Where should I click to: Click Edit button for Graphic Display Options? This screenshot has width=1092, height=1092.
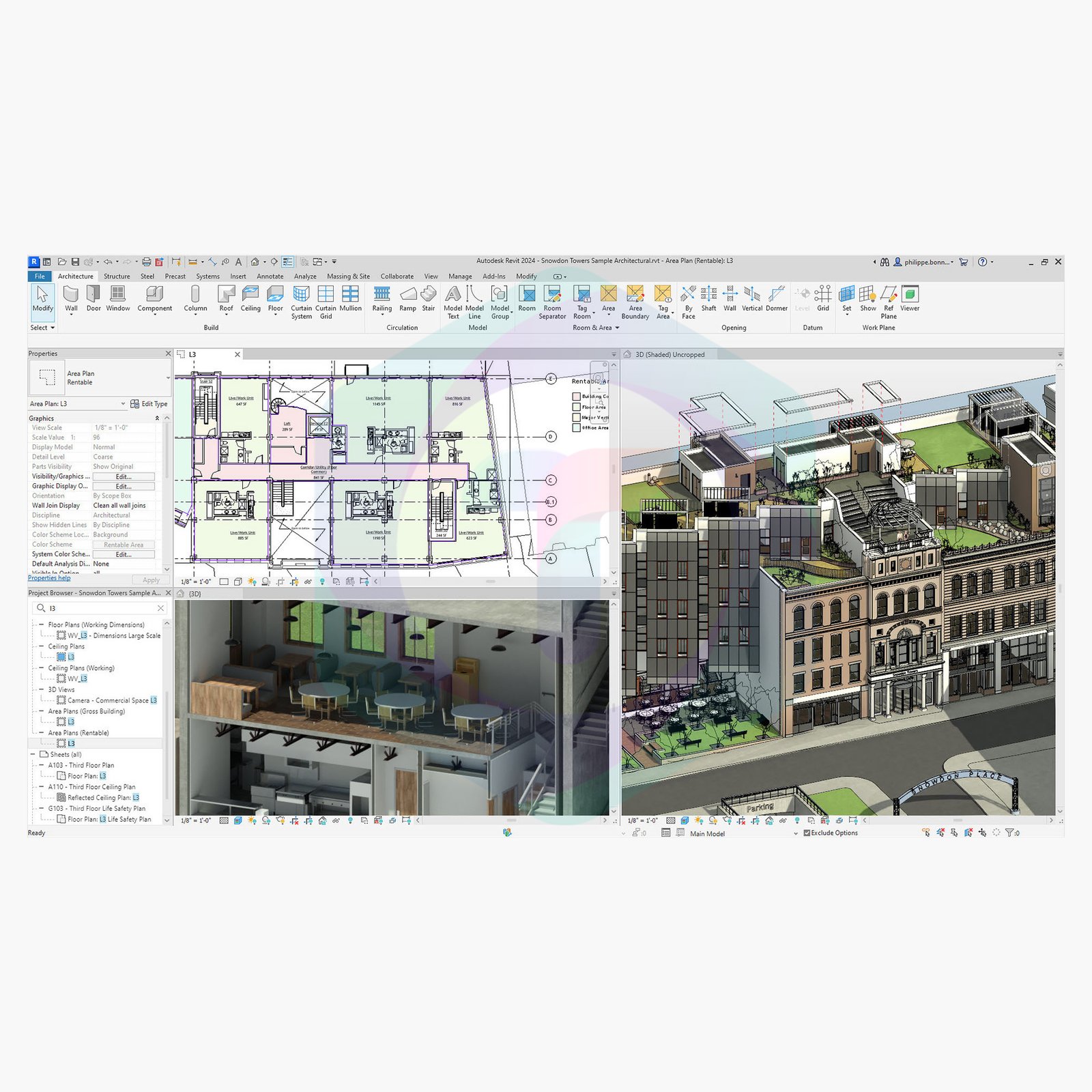tap(124, 486)
